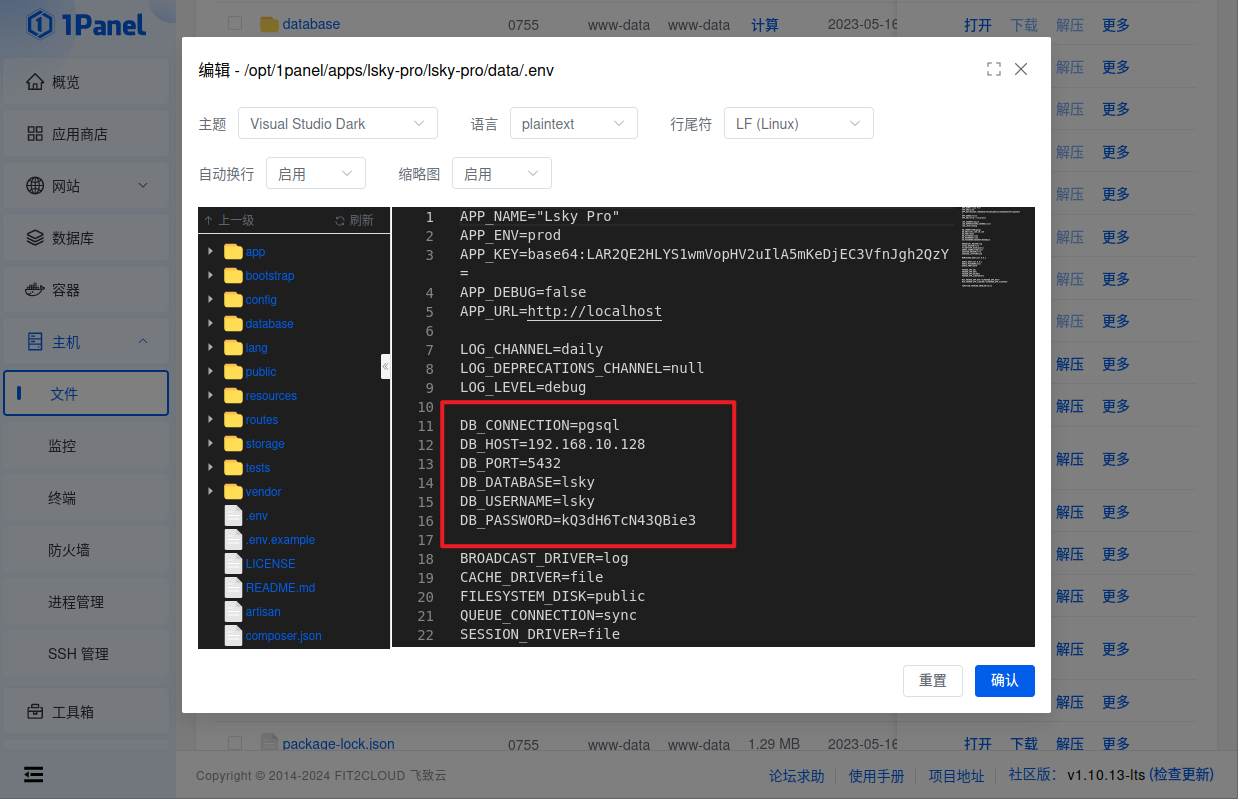Open the 语言 plaintext dropdown
This screenshot has height=799, width=1238.
[574, 124]
